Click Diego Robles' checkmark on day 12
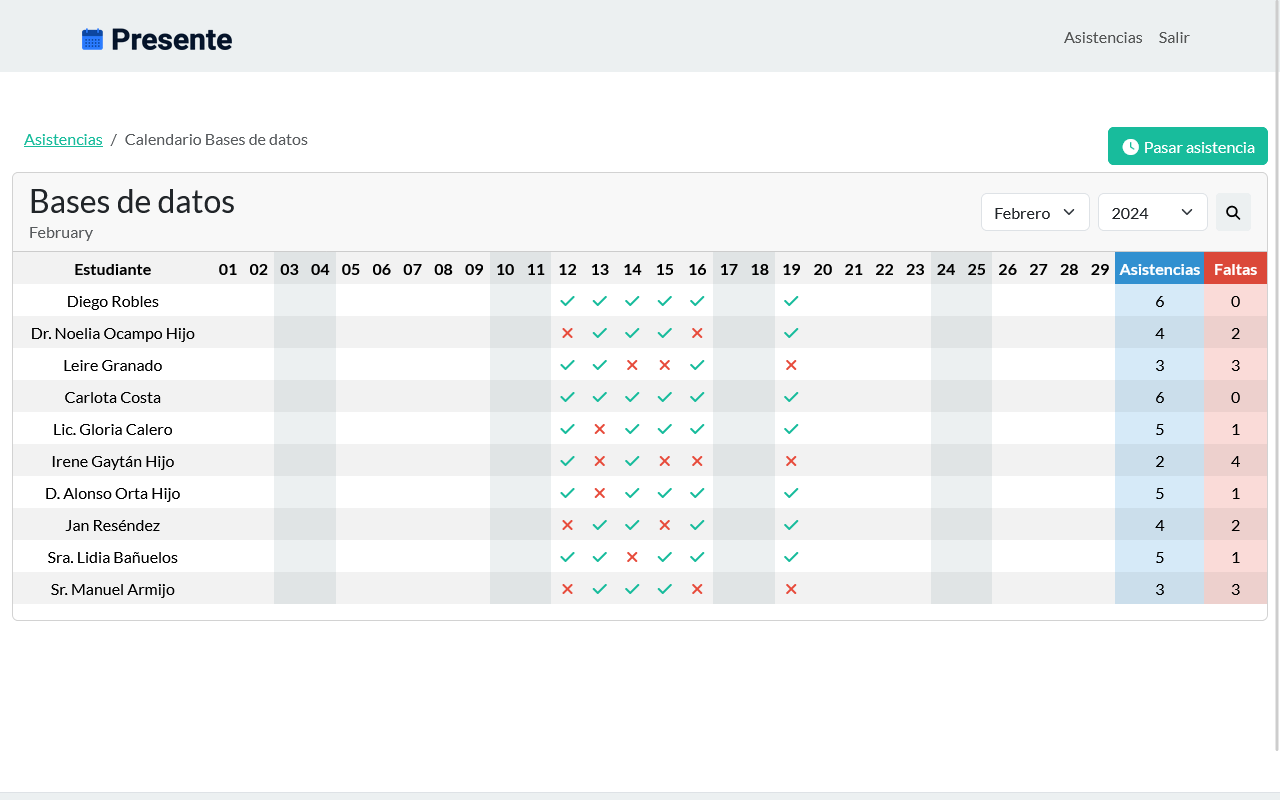The width and height of the screenshot is (1280, 800). click(x=567, y=301)
